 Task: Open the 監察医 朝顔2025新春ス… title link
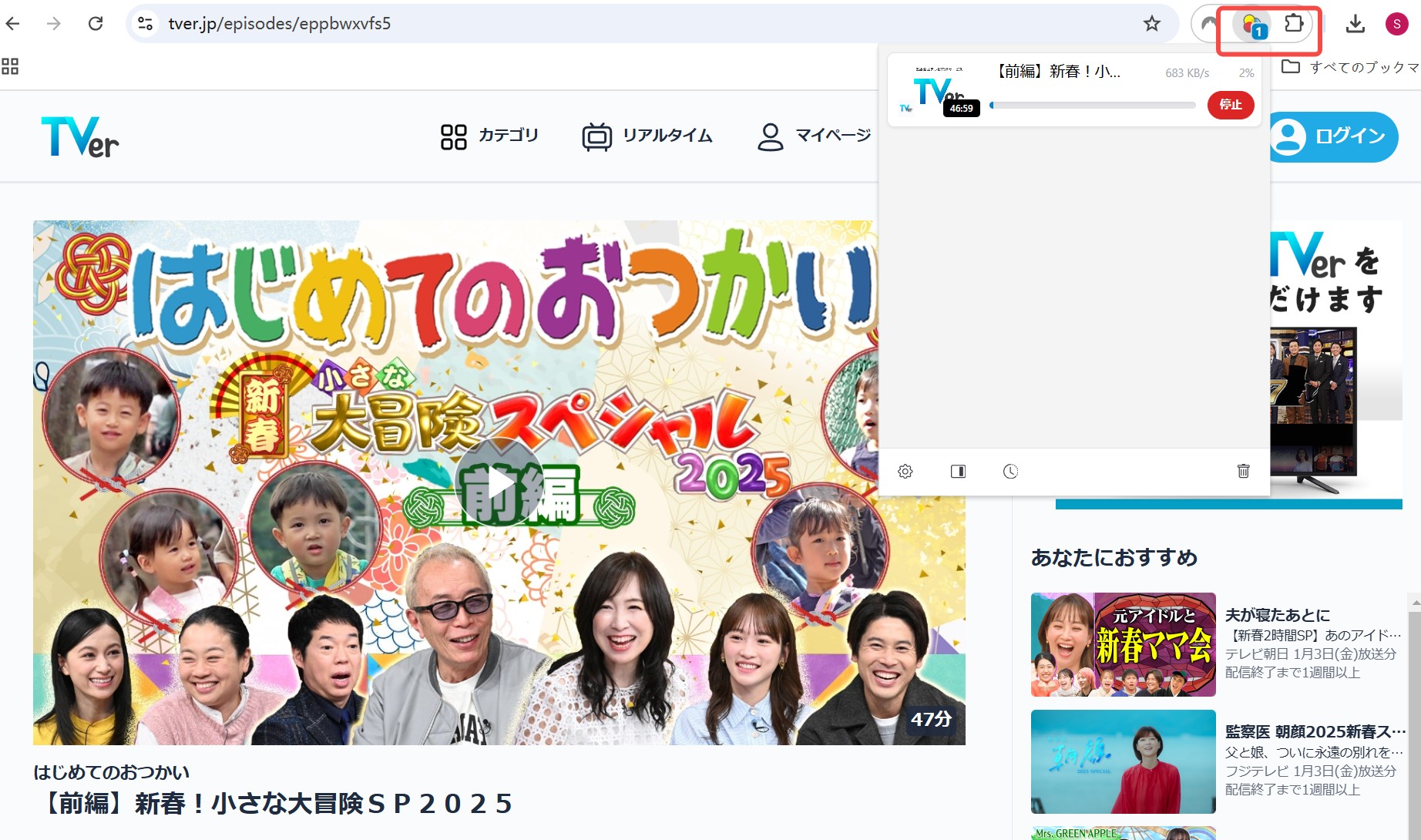[1315, 731]
